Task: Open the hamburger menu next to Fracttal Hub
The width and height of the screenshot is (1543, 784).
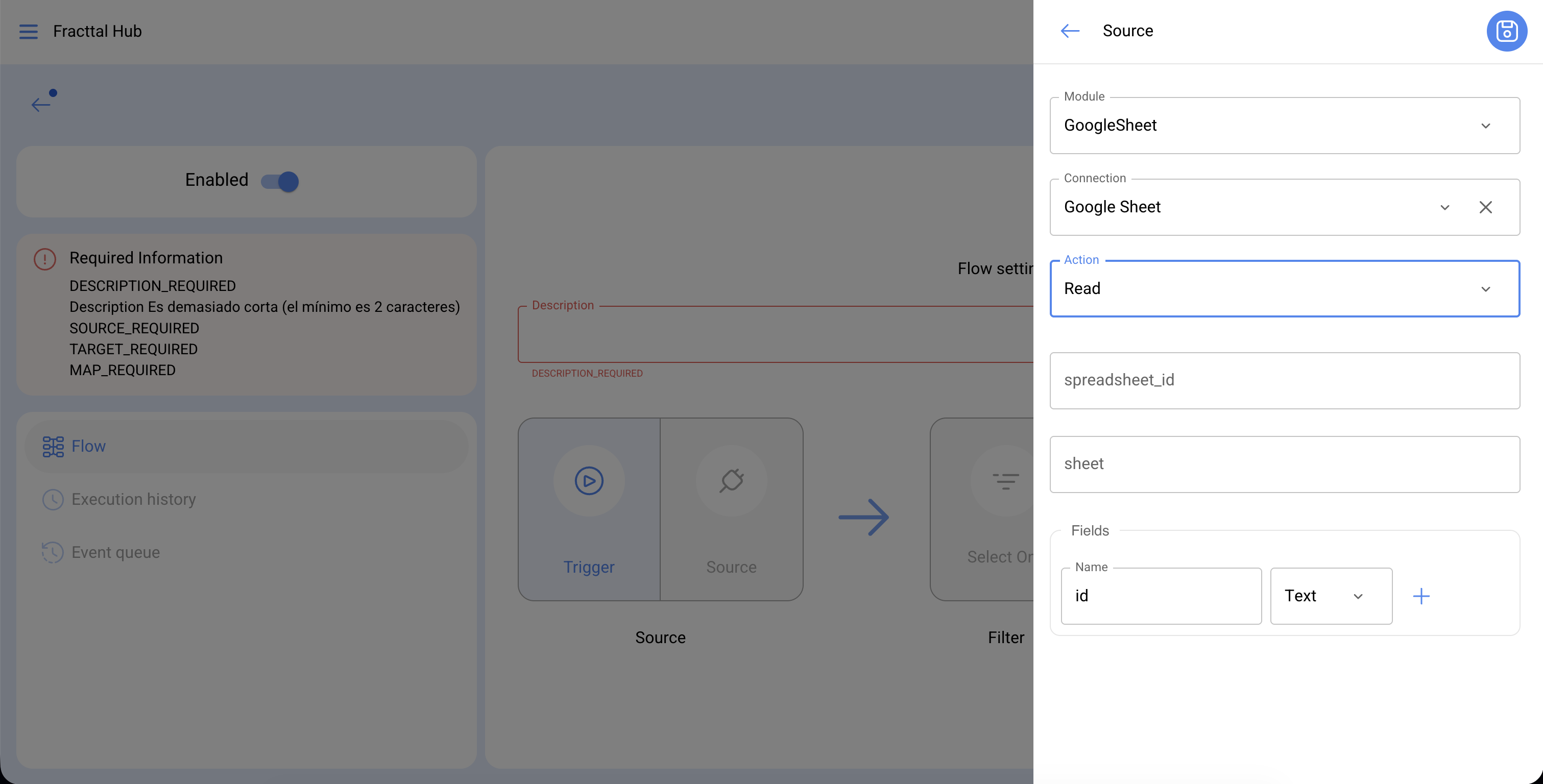Action: [x=28, y=31]
